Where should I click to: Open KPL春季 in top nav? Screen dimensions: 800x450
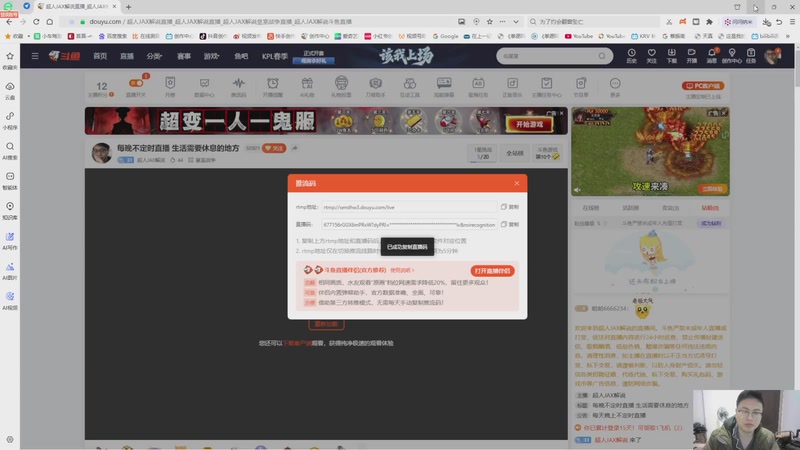pyautogui.click(x=274, y=56)
